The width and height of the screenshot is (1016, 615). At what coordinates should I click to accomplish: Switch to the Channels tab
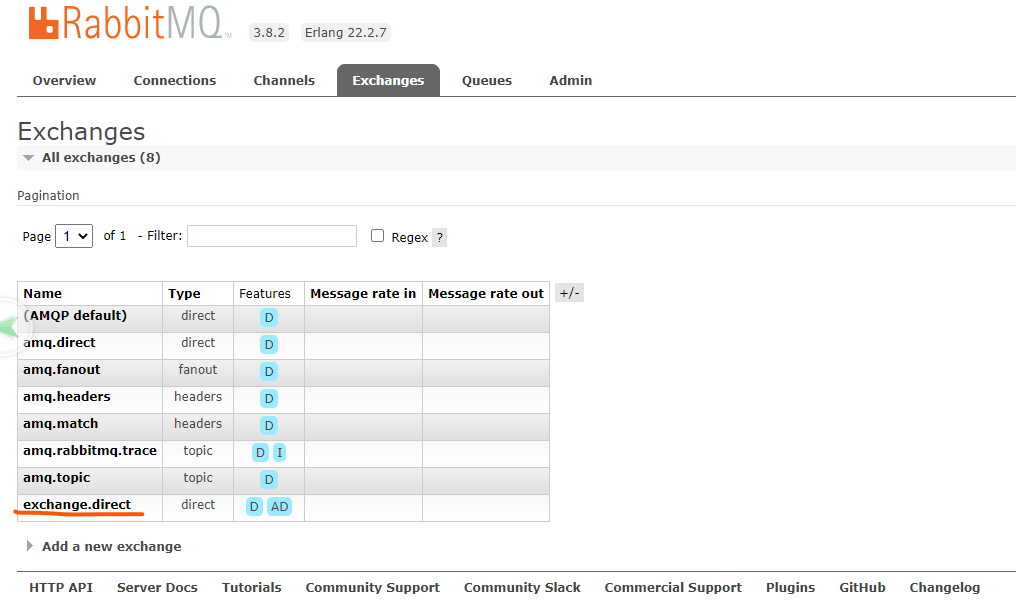click(284, 80)
